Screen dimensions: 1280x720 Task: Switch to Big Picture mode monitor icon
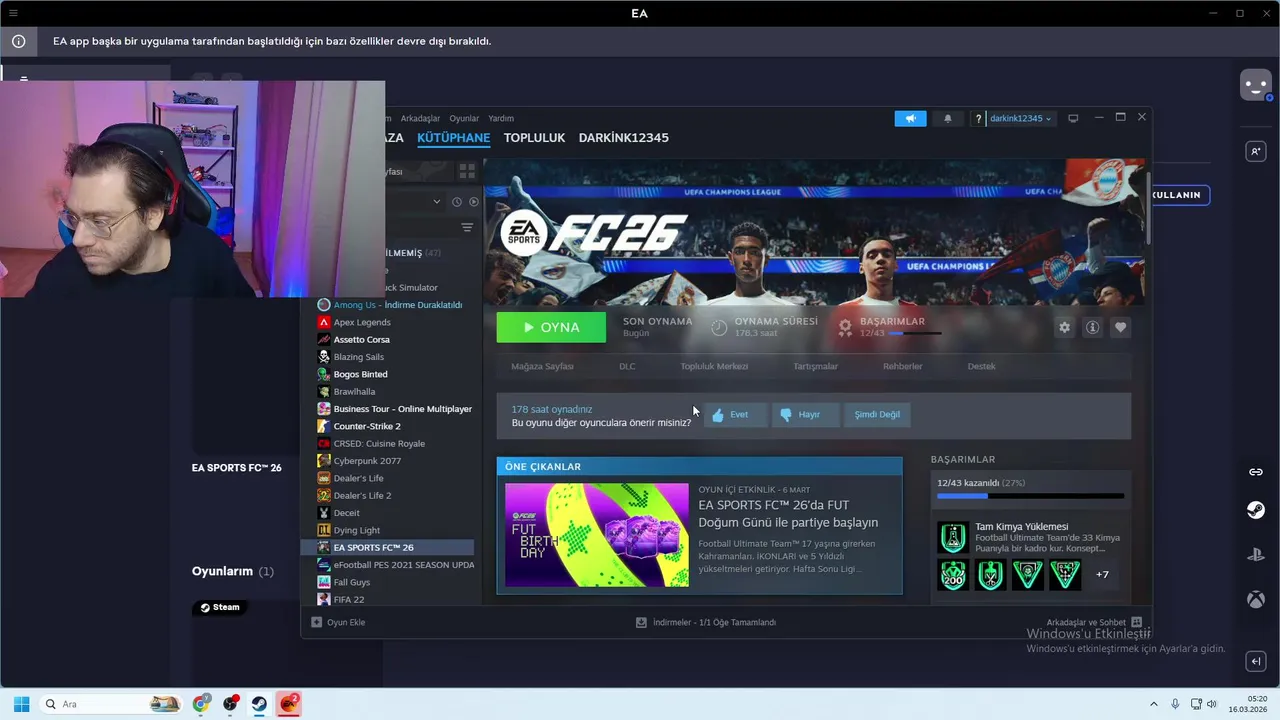[1073, 118]
